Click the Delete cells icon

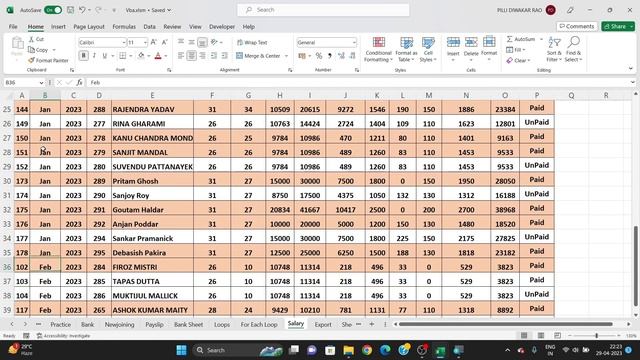[471, 42]
